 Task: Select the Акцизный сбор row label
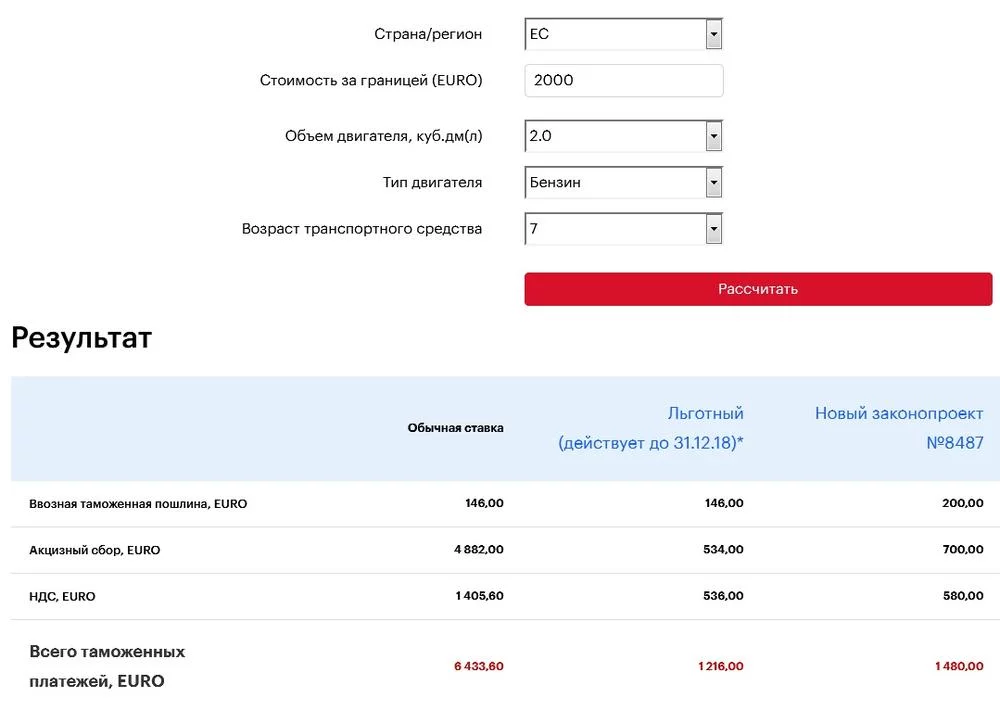pyautogui.click(x=95, y=550)
